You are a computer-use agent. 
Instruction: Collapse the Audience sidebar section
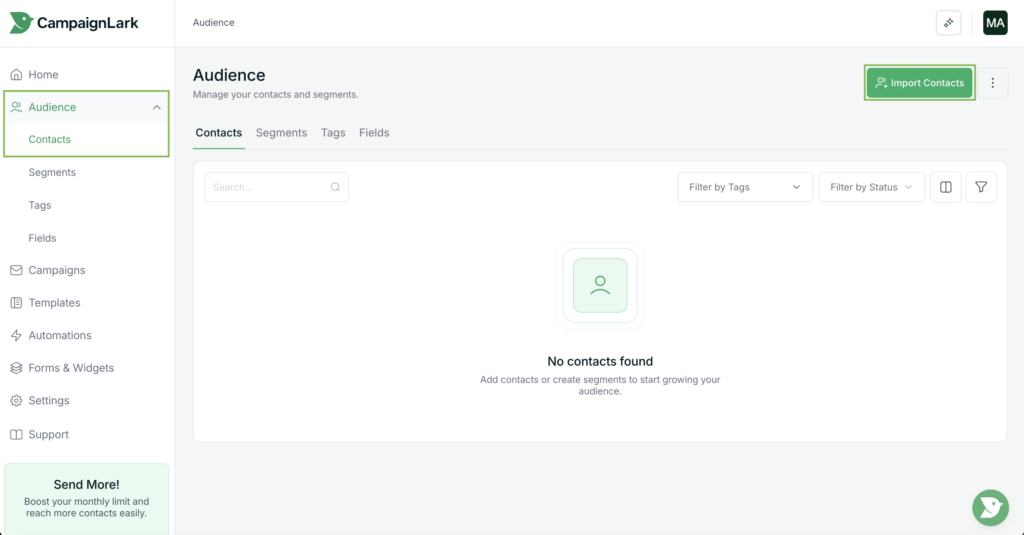coord(156,108)
